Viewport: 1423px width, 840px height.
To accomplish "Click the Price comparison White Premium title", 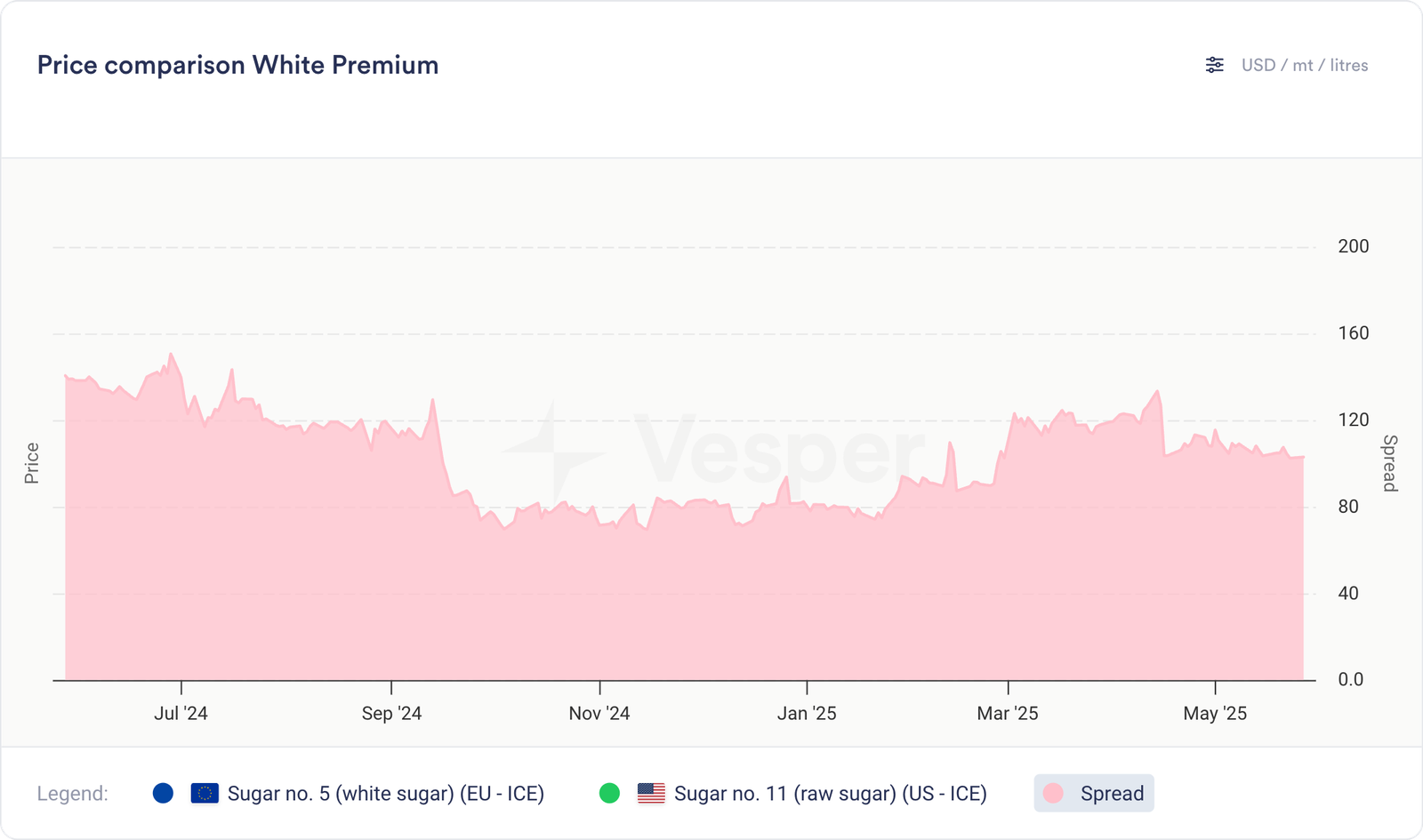I will pos(237,65).
